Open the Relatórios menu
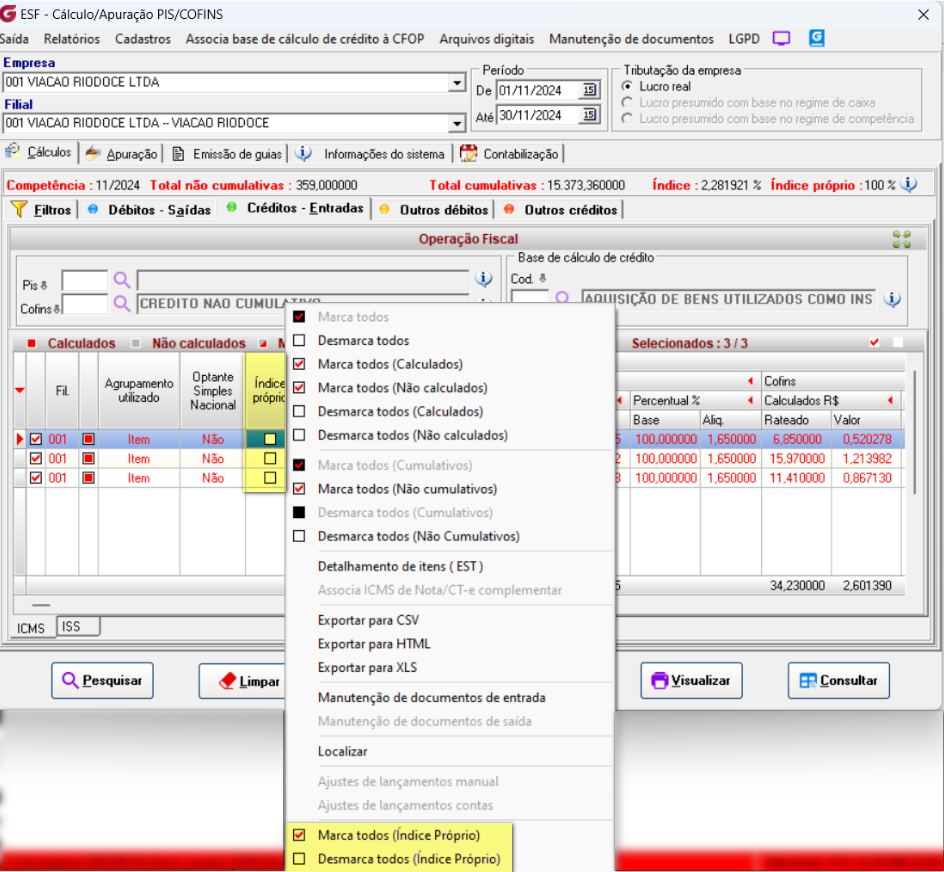This screenshot has width=944, height=872. click(72, 39)
